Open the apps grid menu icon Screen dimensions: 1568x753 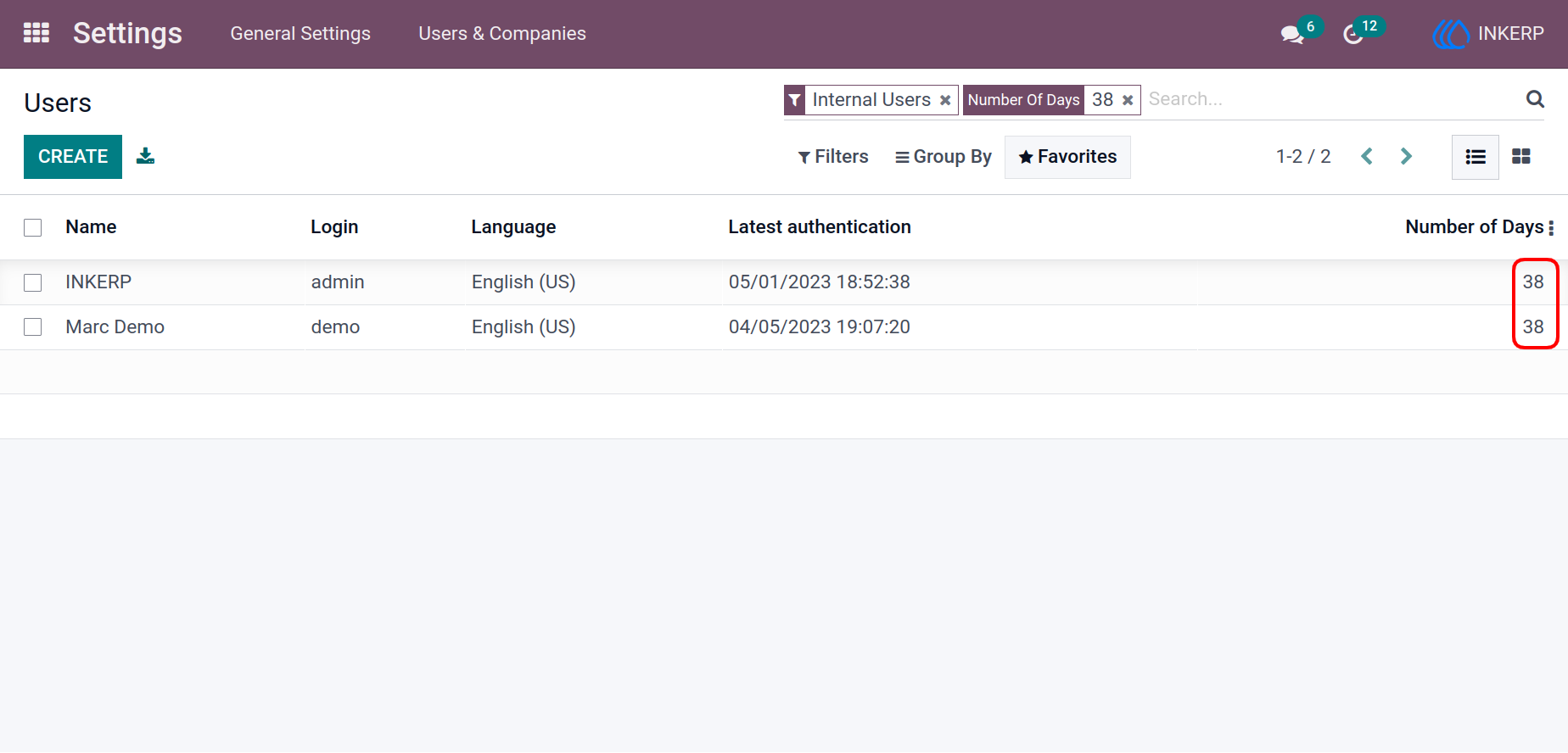tap(36, 33)
